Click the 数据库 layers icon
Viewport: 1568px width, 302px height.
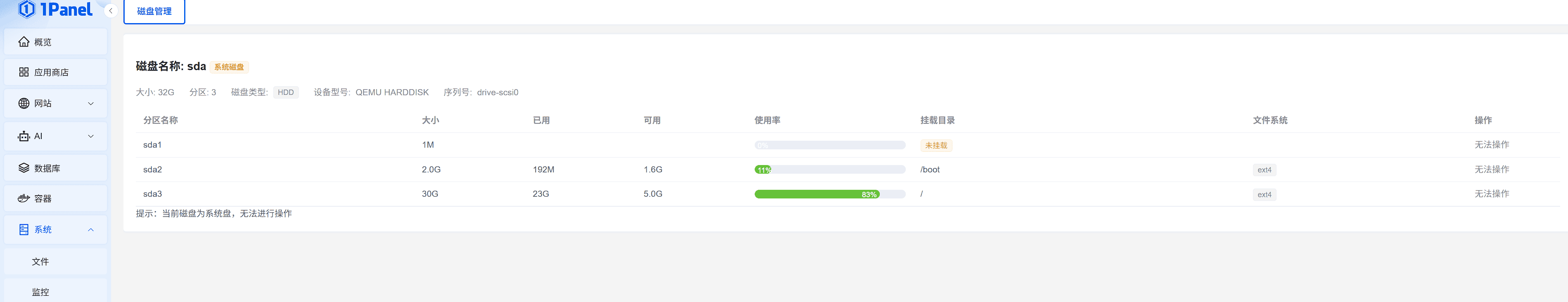[x=24, y=168]
